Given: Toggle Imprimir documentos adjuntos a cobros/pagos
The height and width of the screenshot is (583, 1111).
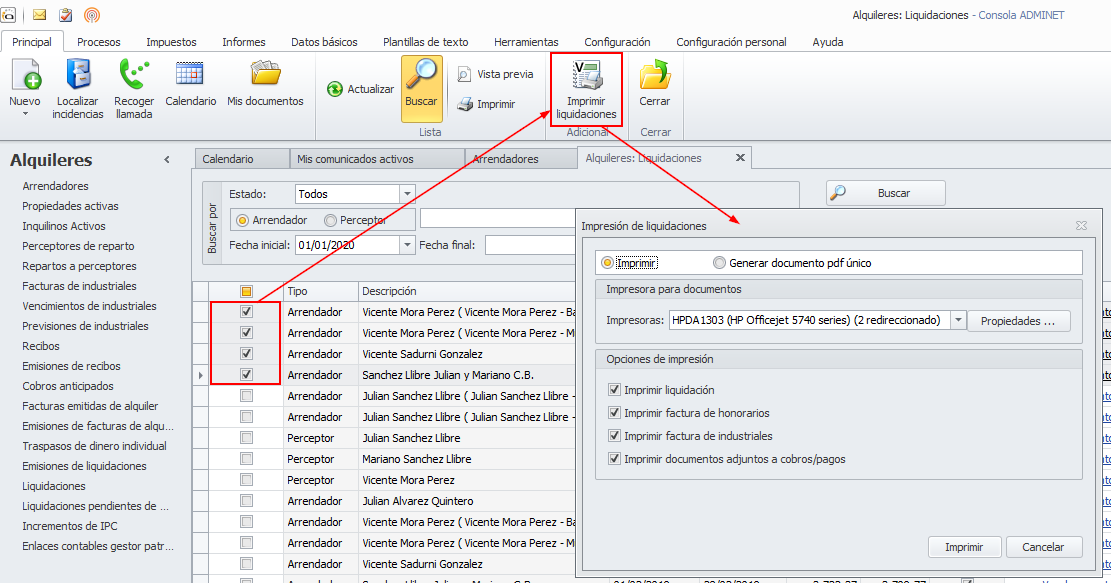Looking at the screenshot, I should tap(614, 459).
